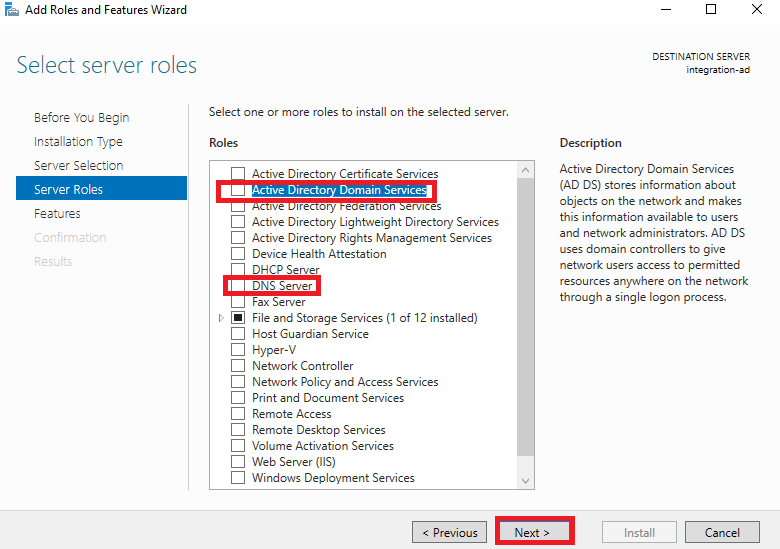Click roles list scroll up arrow
The height and width of the screenshot is (549, 780).
[x=525, y=170]
